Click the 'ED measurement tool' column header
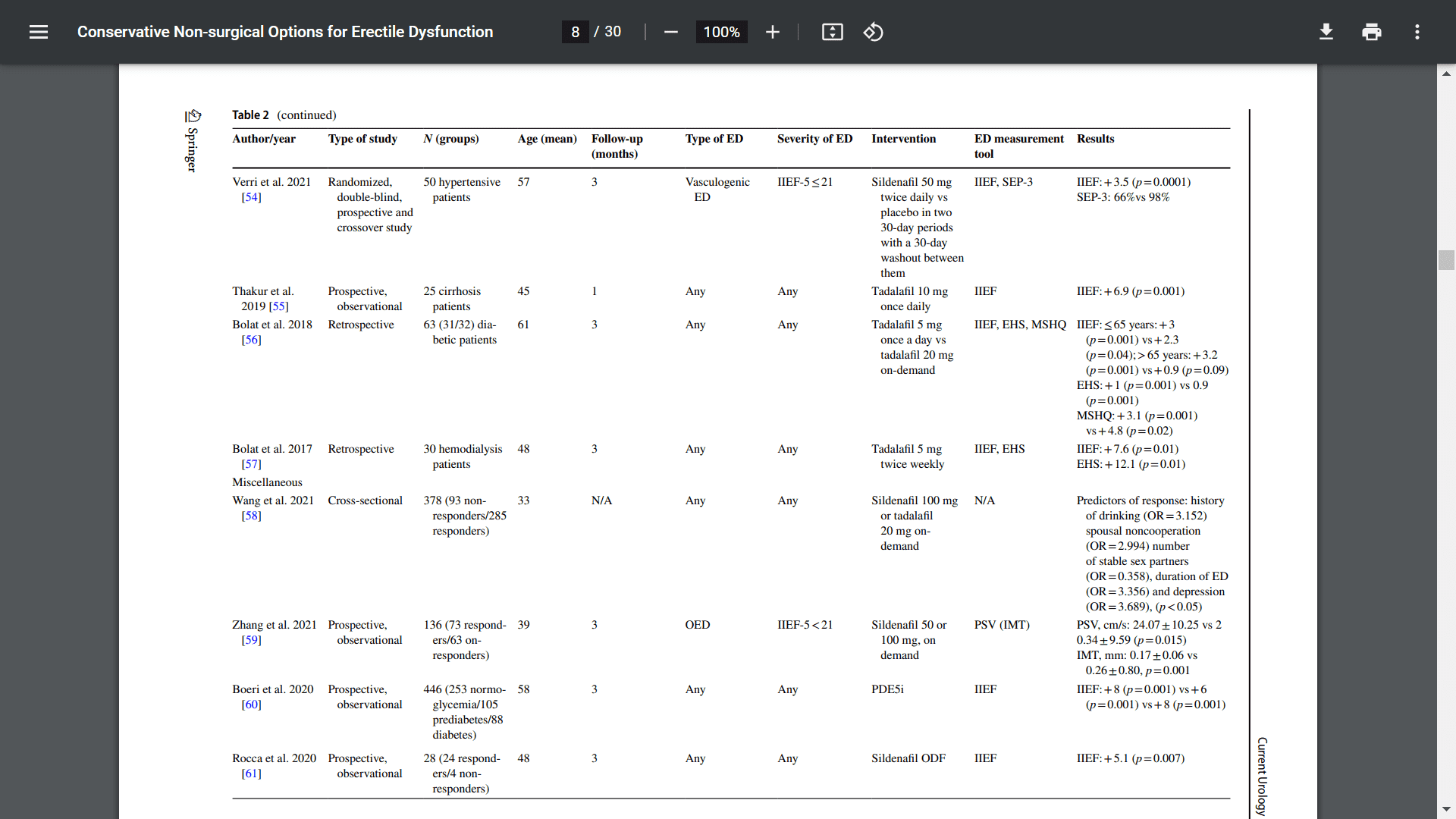Image resolution: width=1456 pixels, height=819 pixels. pos(1018,146)
